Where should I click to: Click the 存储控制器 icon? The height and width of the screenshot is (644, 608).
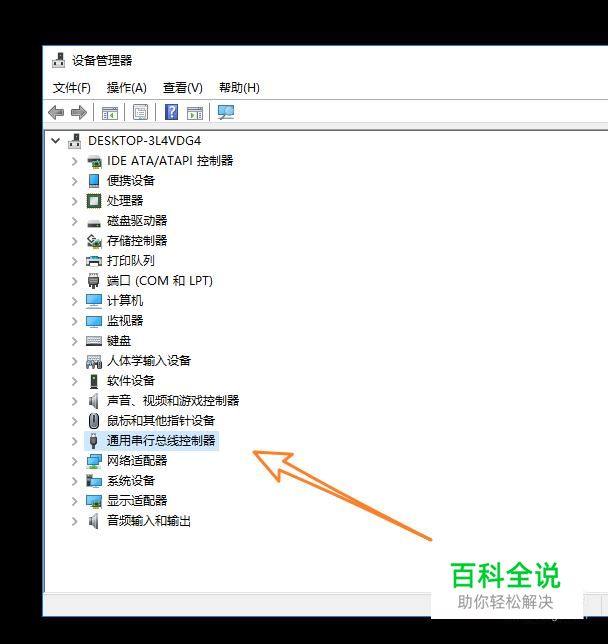pos(94,241)
